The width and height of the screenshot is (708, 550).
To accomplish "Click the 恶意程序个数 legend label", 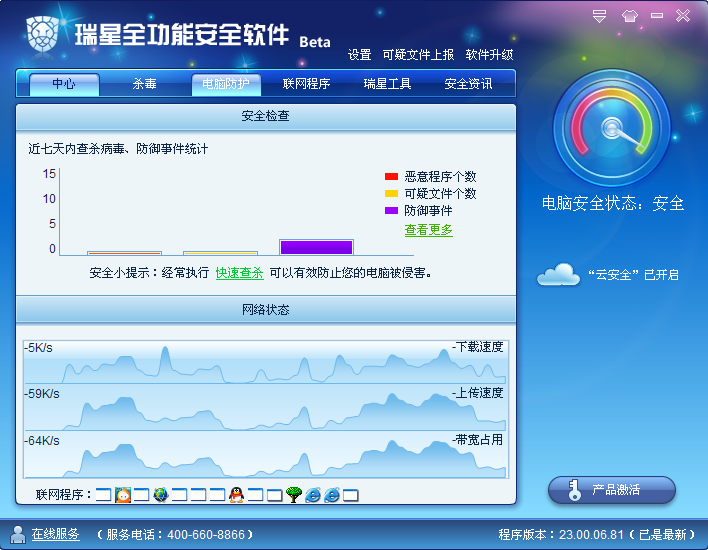I will (440, 177).
